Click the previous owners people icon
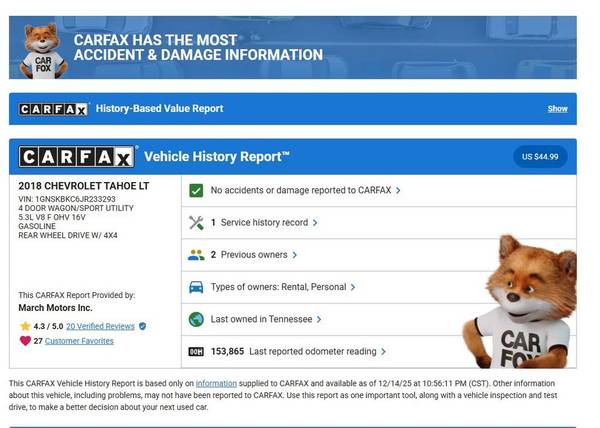 click(x=196, y=255)
